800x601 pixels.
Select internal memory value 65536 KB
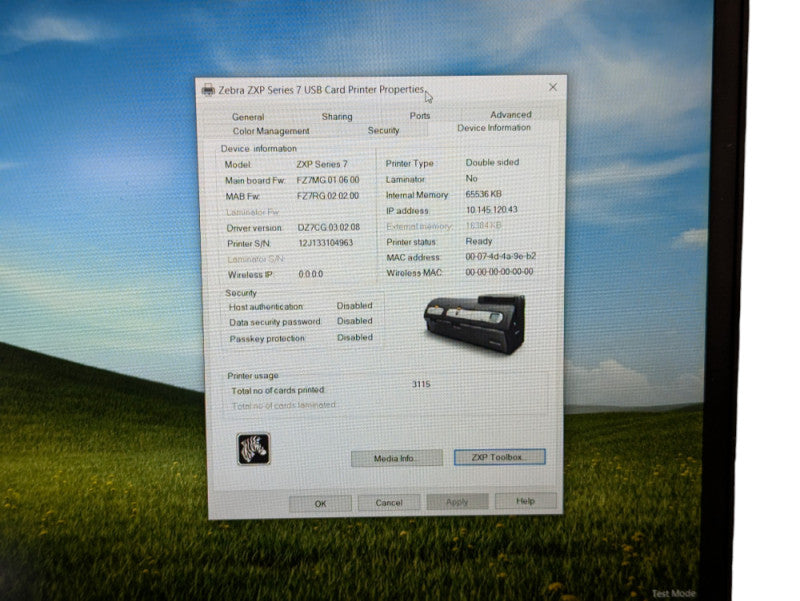click(484, 194)
